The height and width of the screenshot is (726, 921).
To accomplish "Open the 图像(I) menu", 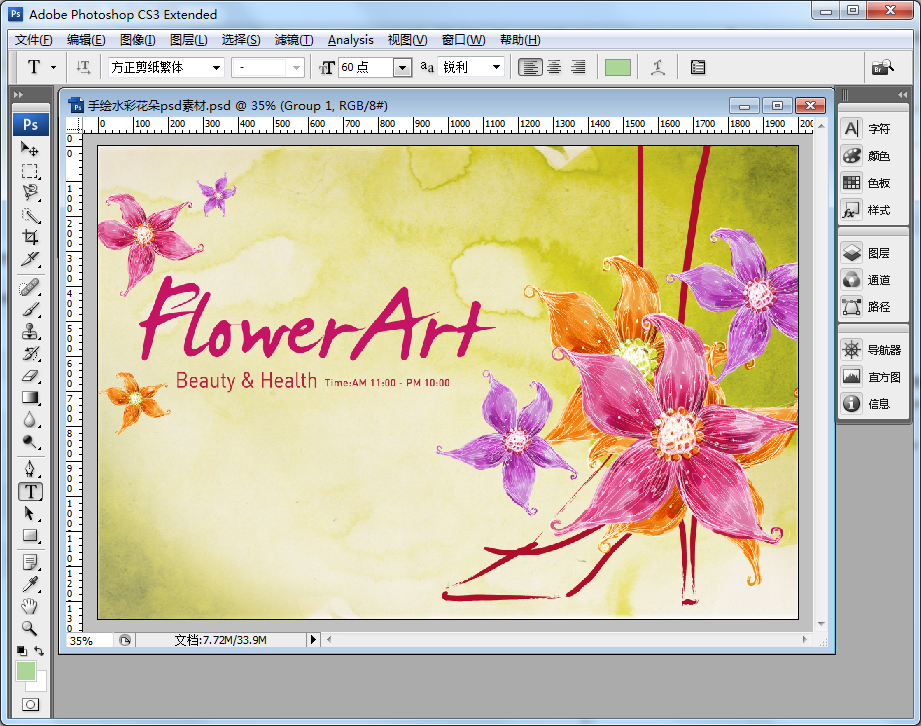I will click(137, 40).
